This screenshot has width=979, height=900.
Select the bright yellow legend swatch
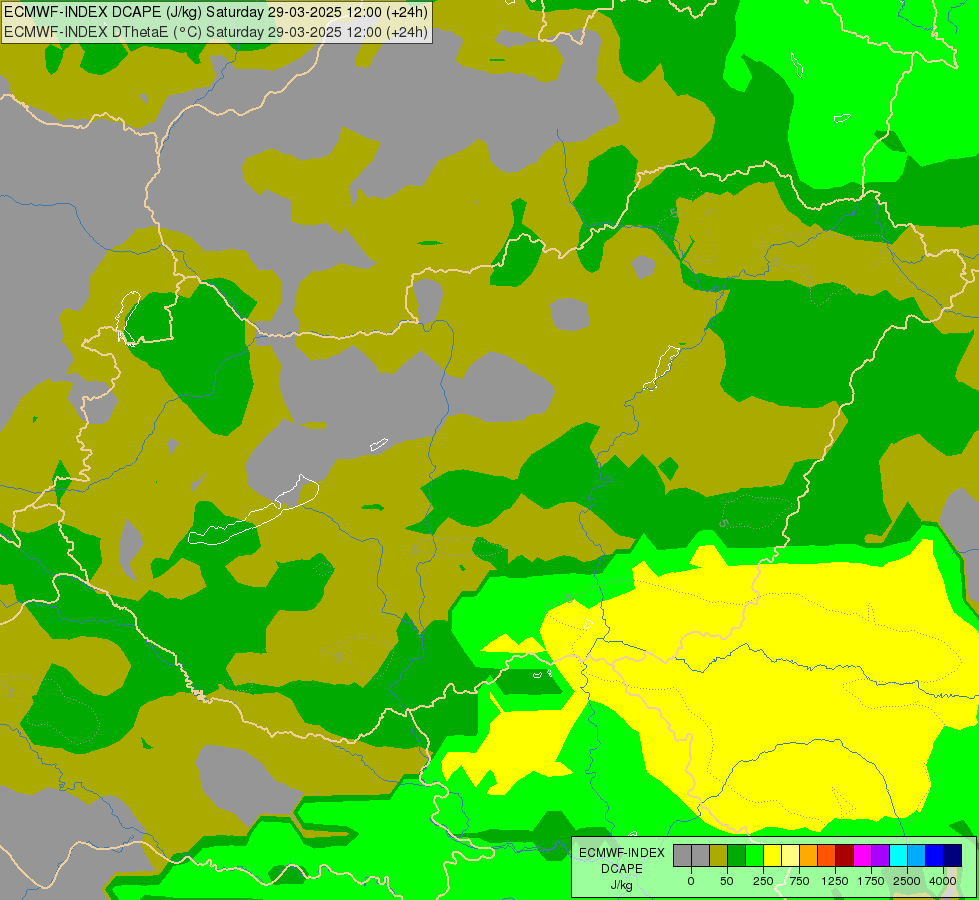(772, 855)
